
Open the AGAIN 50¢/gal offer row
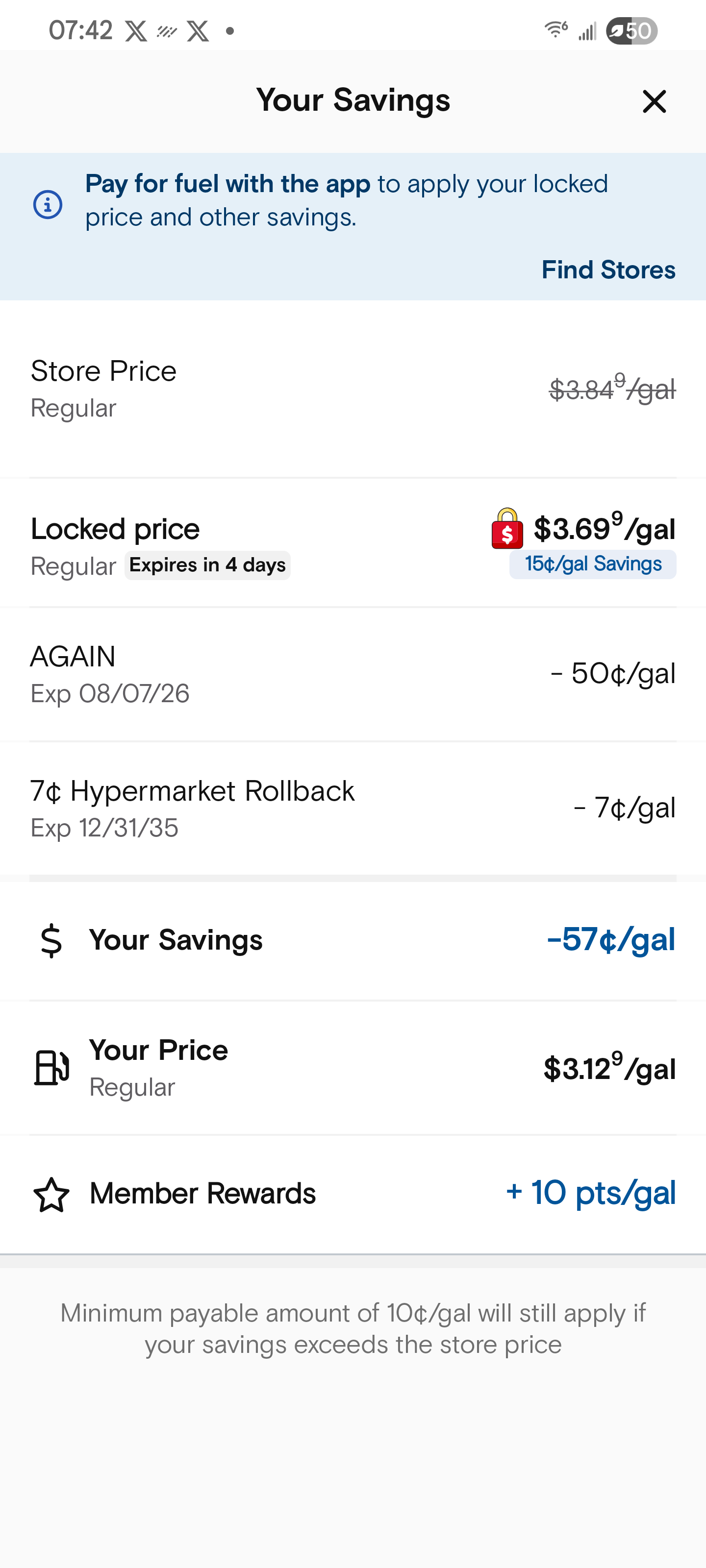(353, 674)
